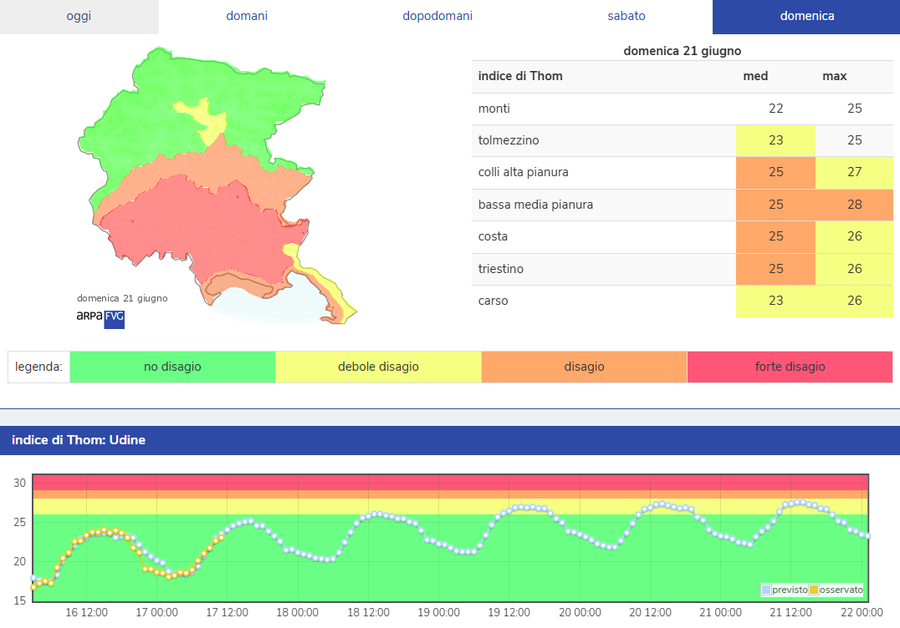Click the 'indice di Thom: Udine' header

point(79,440)
